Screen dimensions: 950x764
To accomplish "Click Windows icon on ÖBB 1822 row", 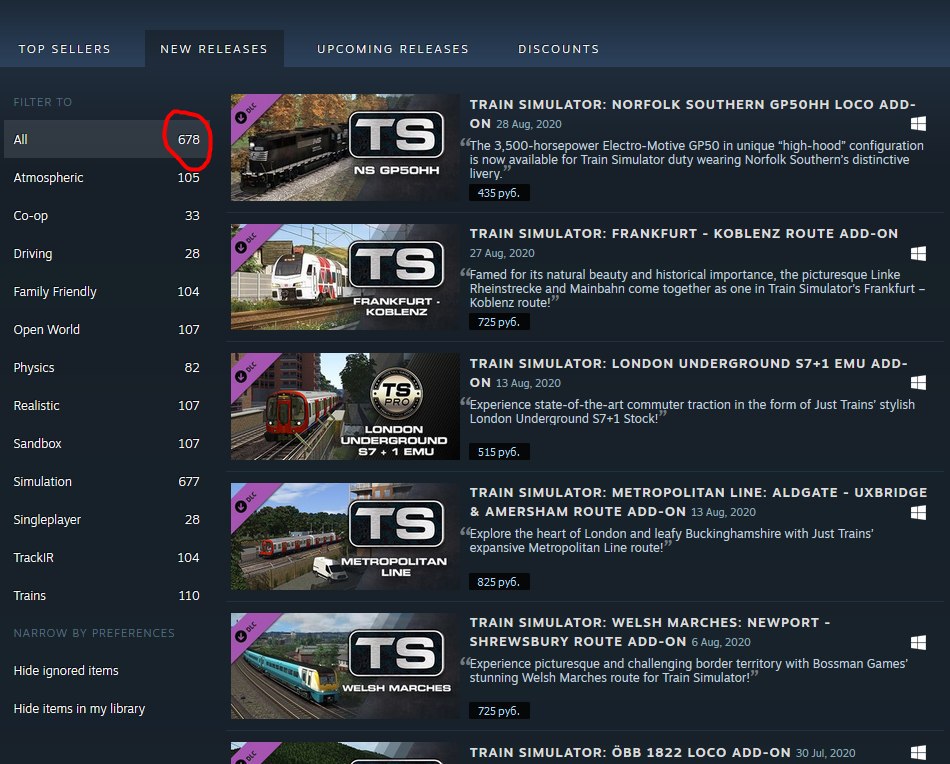I will pos(918,752).
